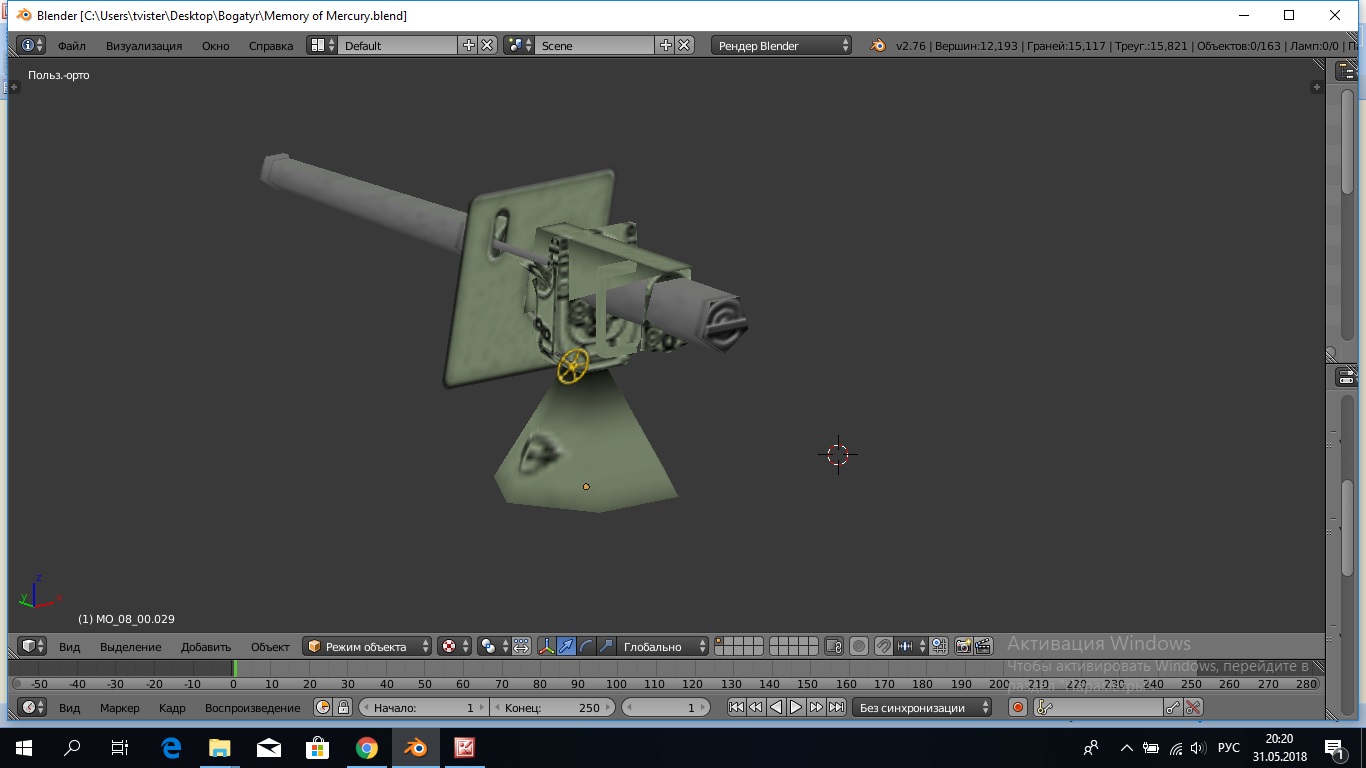Screen dimensions: 1366x768
Task: Select the translate manipulator arrow icon
Action: 567,647
